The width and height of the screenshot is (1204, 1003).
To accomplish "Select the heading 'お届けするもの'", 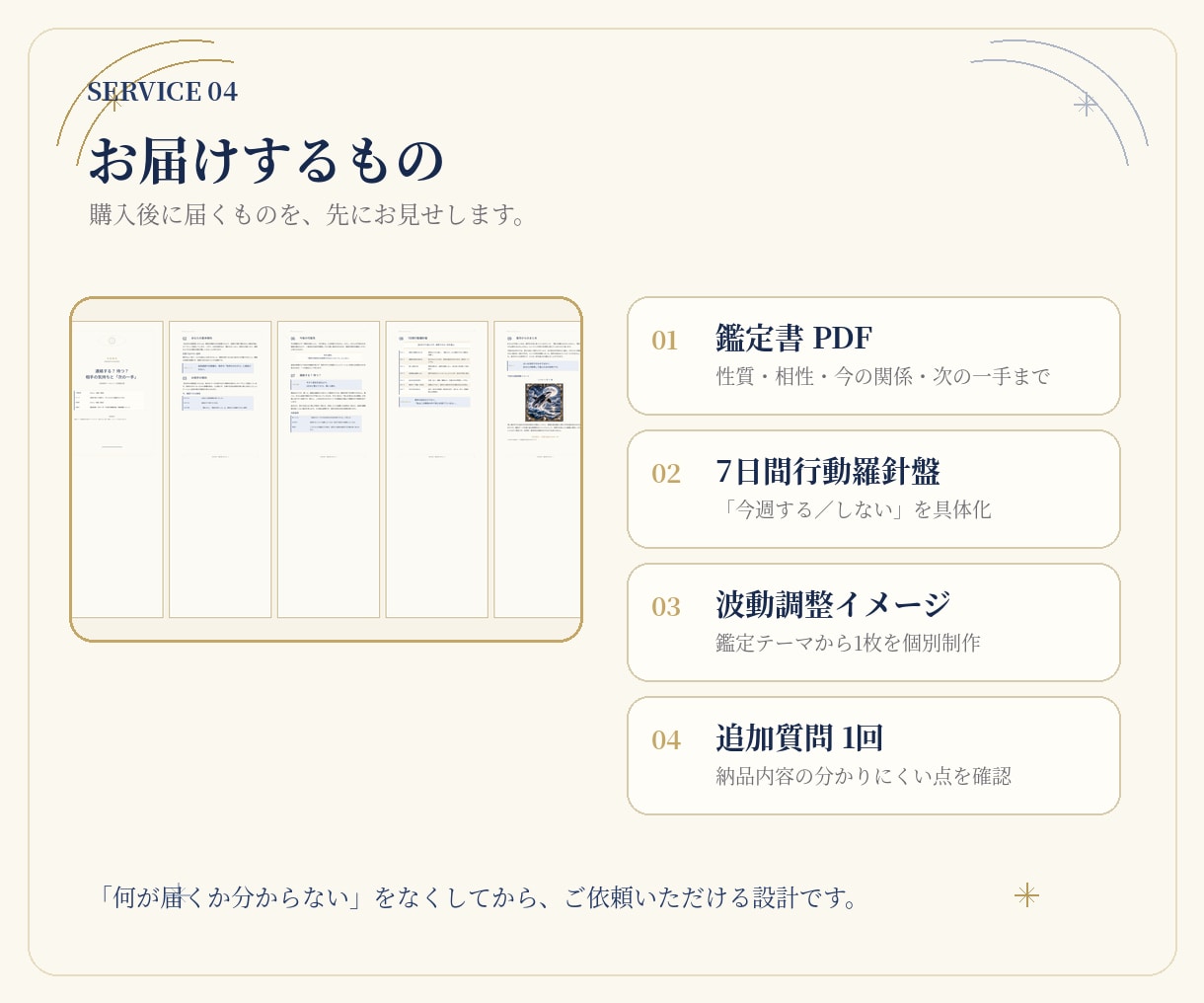I will click(266, 160).
